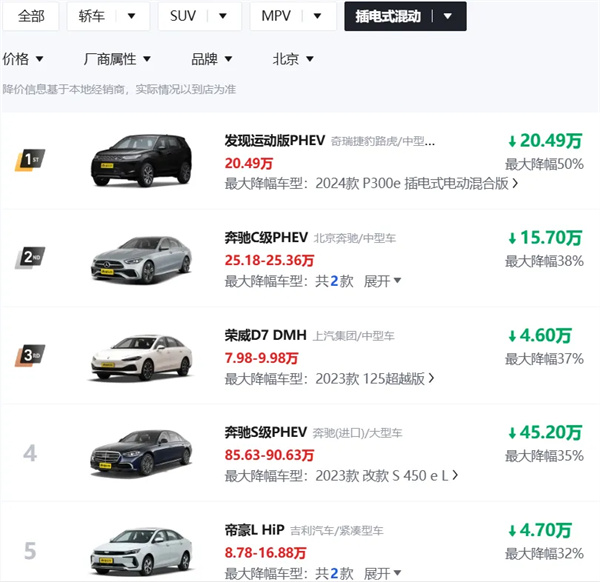Screen dimensions: 600x582
Task: Expand 展开 under 帝豪L HiP
Action: click(x=382, y=573)
